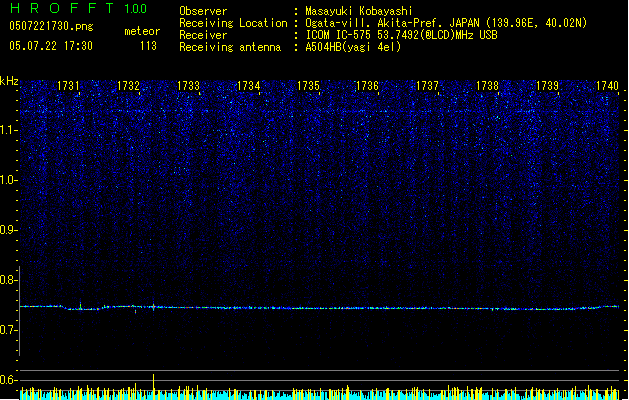This screenshot has height=400, width=629.
Task: Click the meteor count label
Action: [142, 31]
